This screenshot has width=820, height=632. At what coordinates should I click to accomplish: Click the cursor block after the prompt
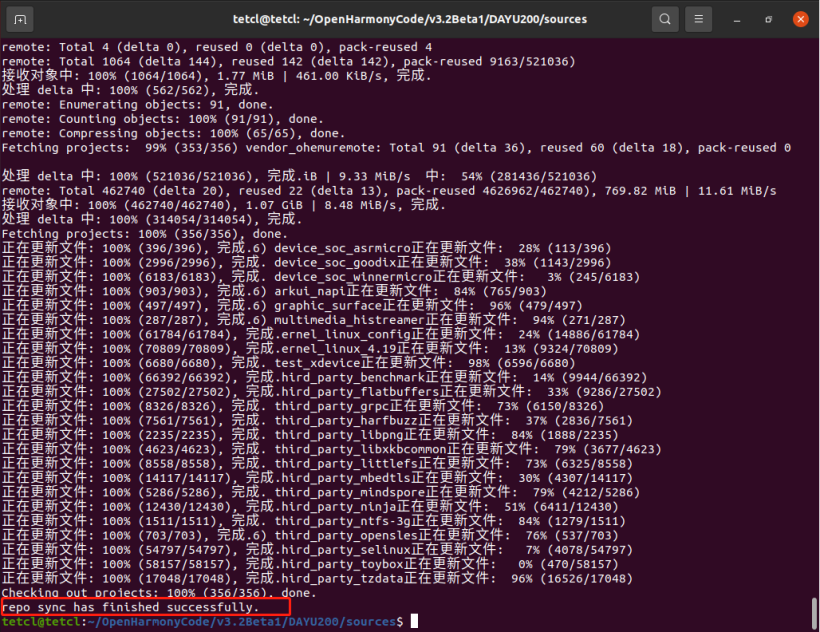[x=414, y=621]
